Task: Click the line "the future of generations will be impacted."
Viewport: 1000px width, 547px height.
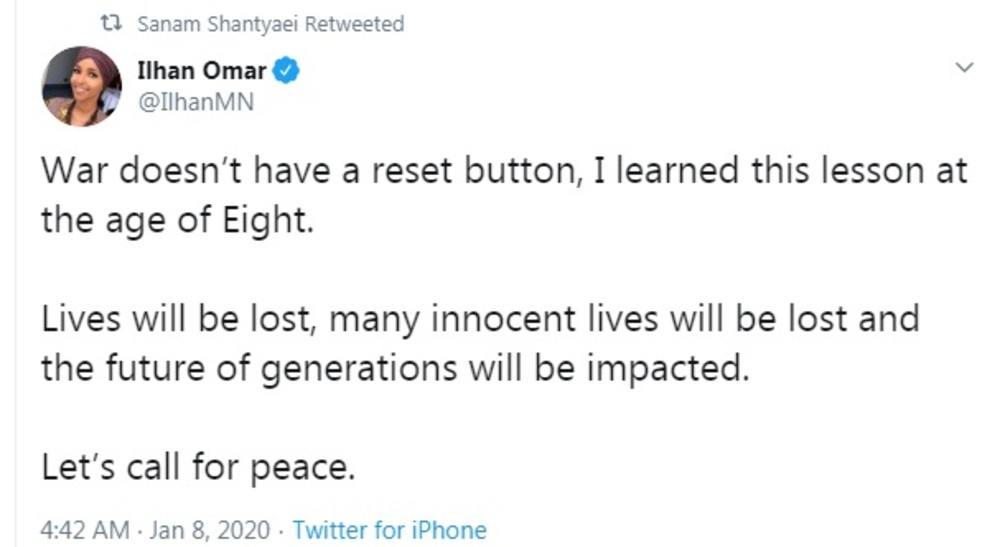Action: (x=394, y=368)
